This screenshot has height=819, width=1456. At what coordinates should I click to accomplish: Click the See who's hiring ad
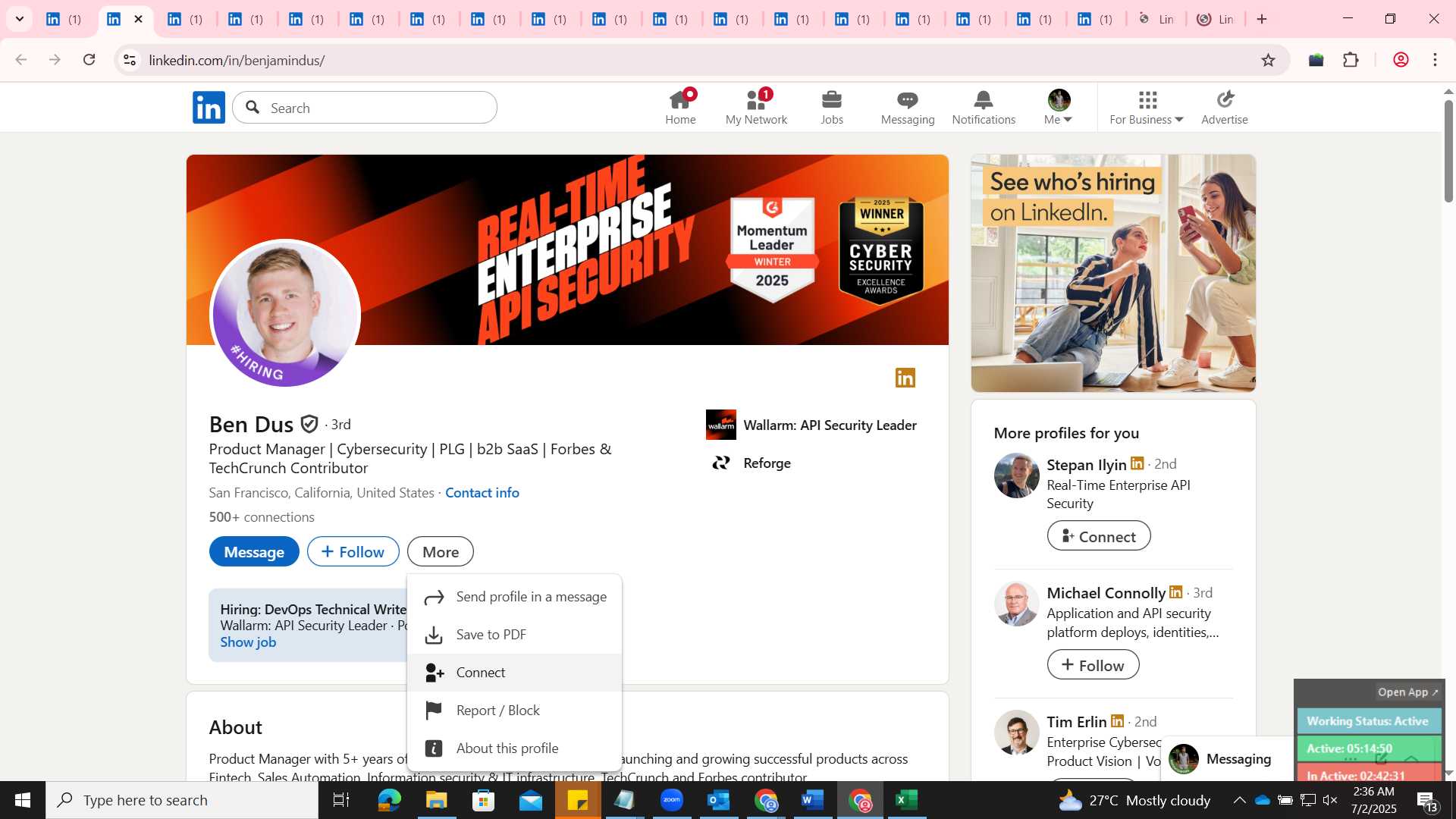coord(1113,273)
